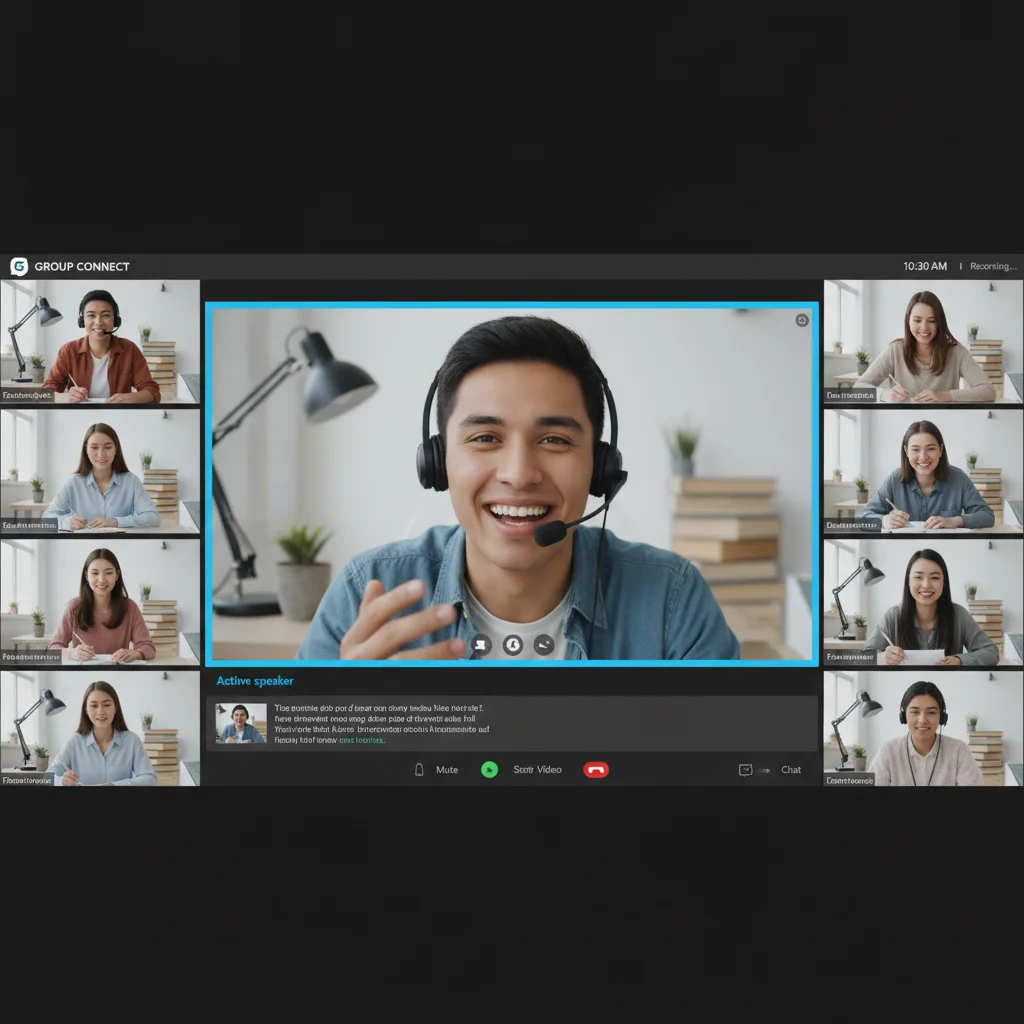
Task: Open the Chat label
Action: 791,769
